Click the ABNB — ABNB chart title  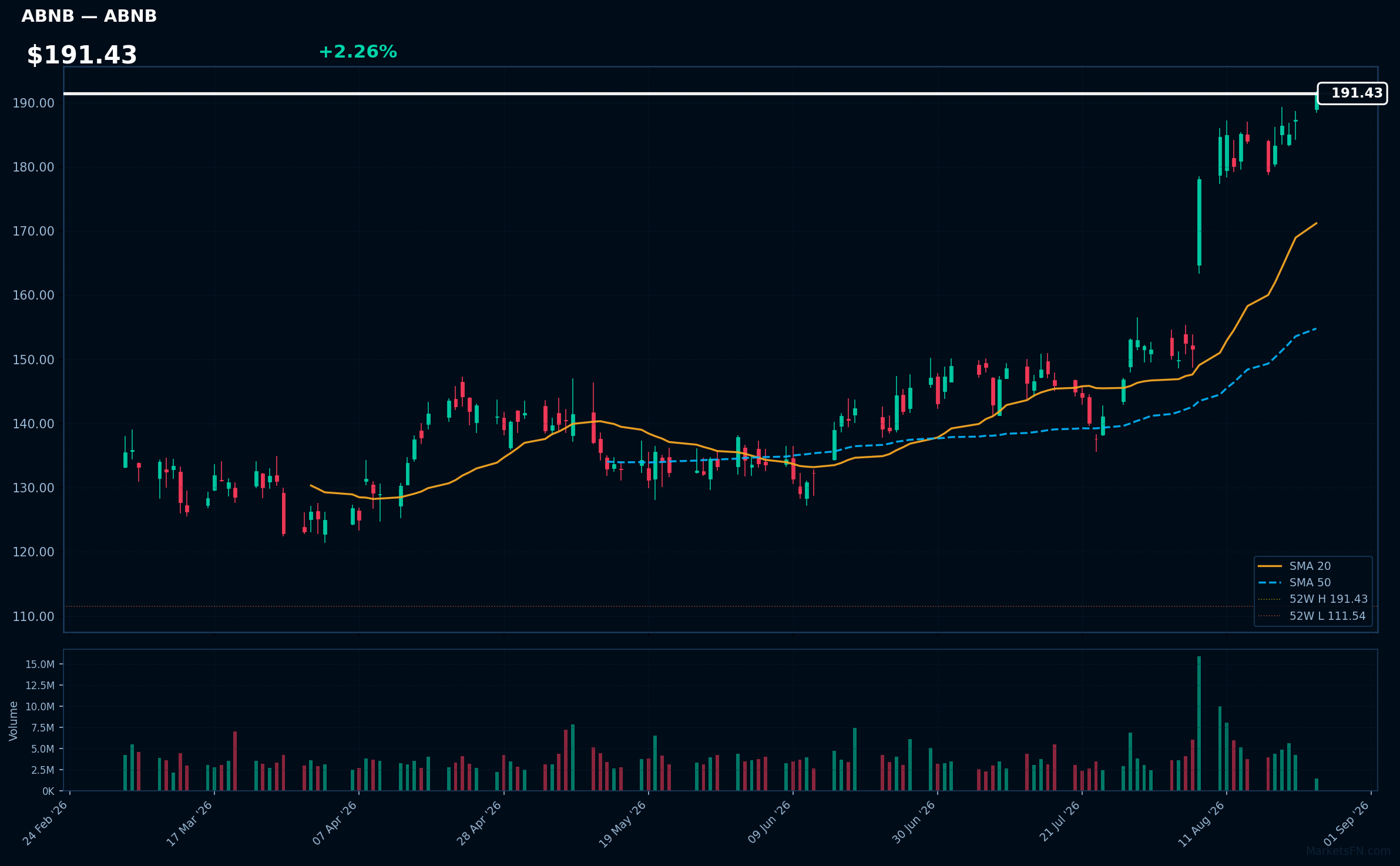pos(89,16)
